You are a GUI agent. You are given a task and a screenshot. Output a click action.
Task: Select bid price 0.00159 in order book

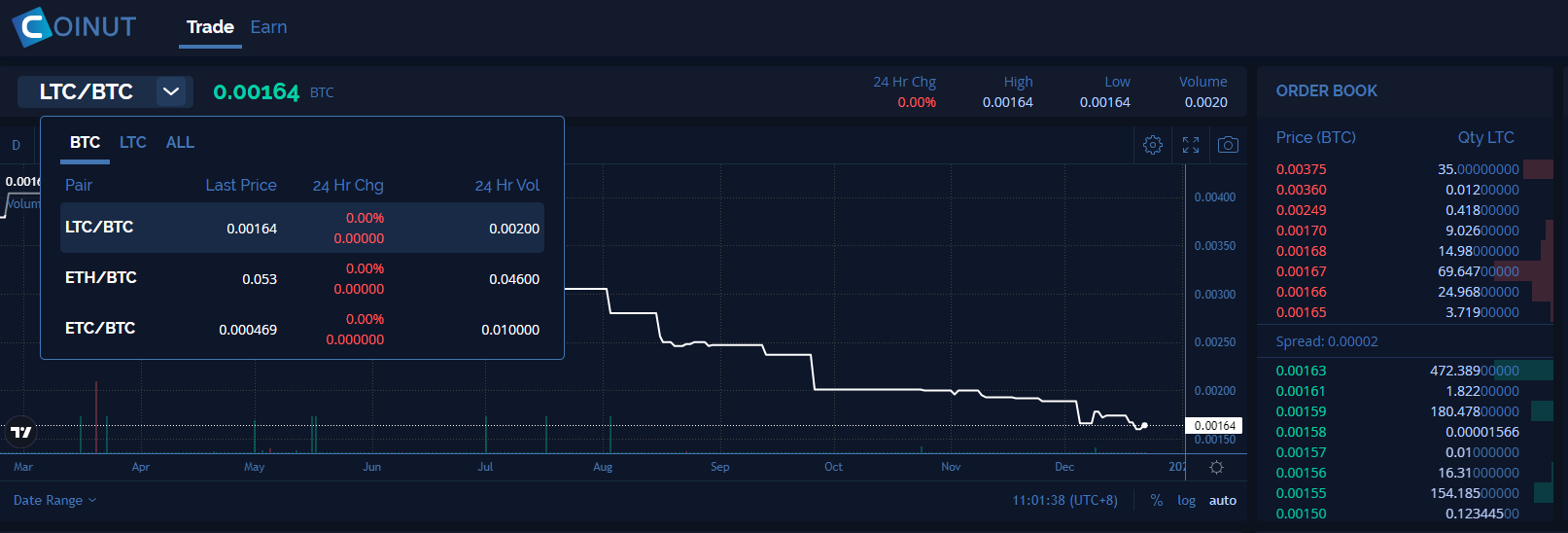pyautogui.click(x=1302, y=411)
